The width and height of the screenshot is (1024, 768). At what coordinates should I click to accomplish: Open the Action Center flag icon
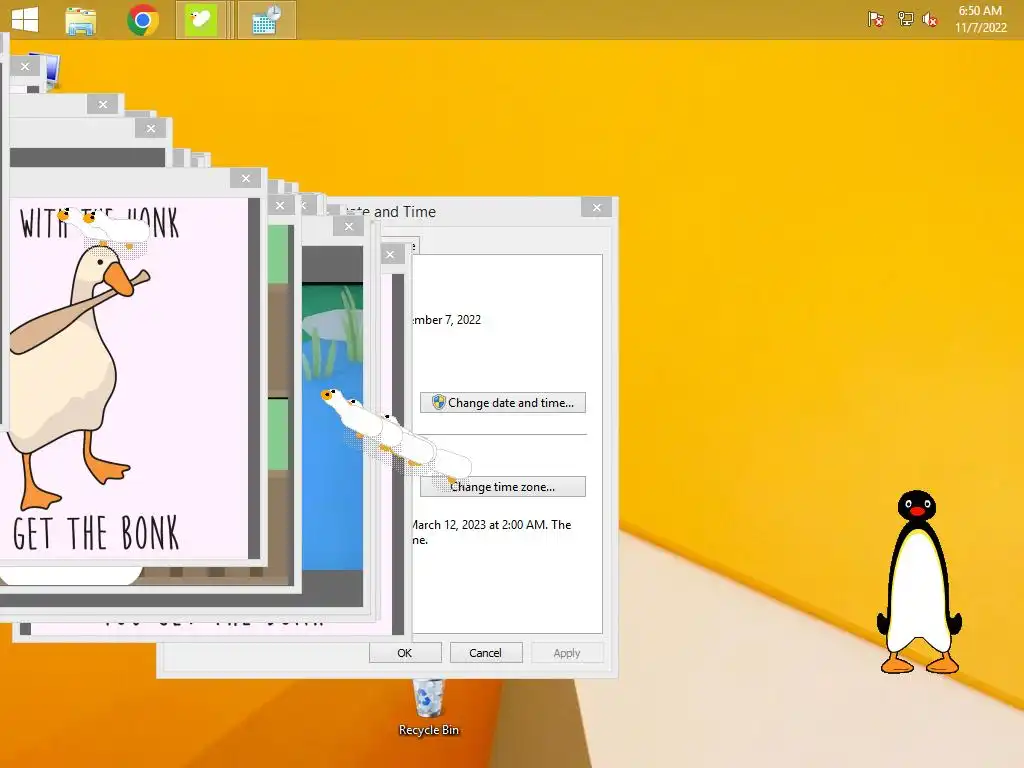(x=876, y=19)
